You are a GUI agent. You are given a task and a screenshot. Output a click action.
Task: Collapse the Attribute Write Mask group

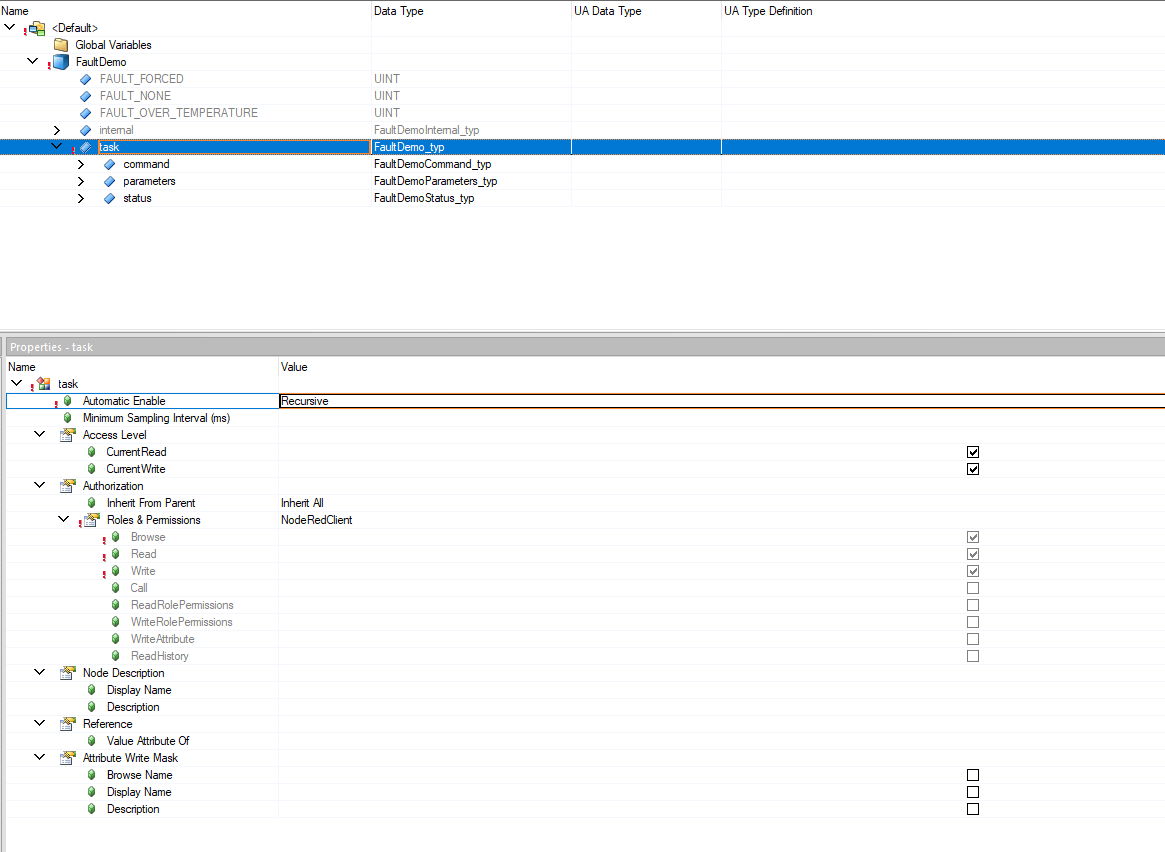click(x=39, y=757)
